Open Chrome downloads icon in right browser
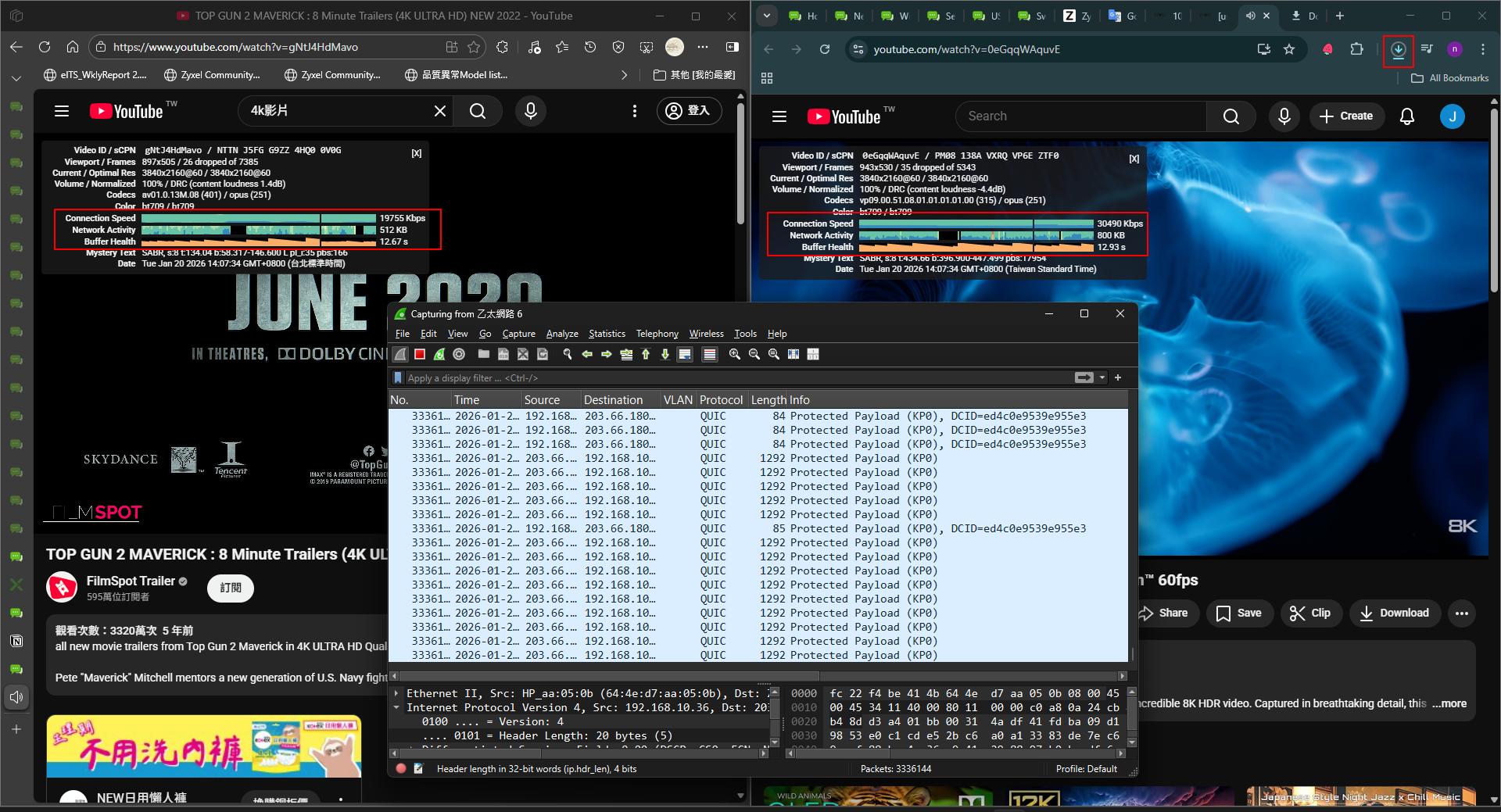 click(x=1399, y=49)
